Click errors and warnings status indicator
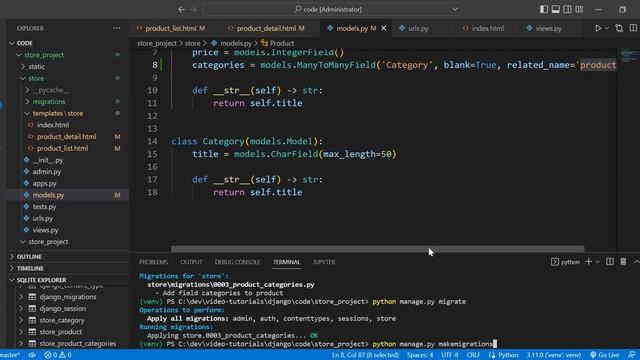 58,355
